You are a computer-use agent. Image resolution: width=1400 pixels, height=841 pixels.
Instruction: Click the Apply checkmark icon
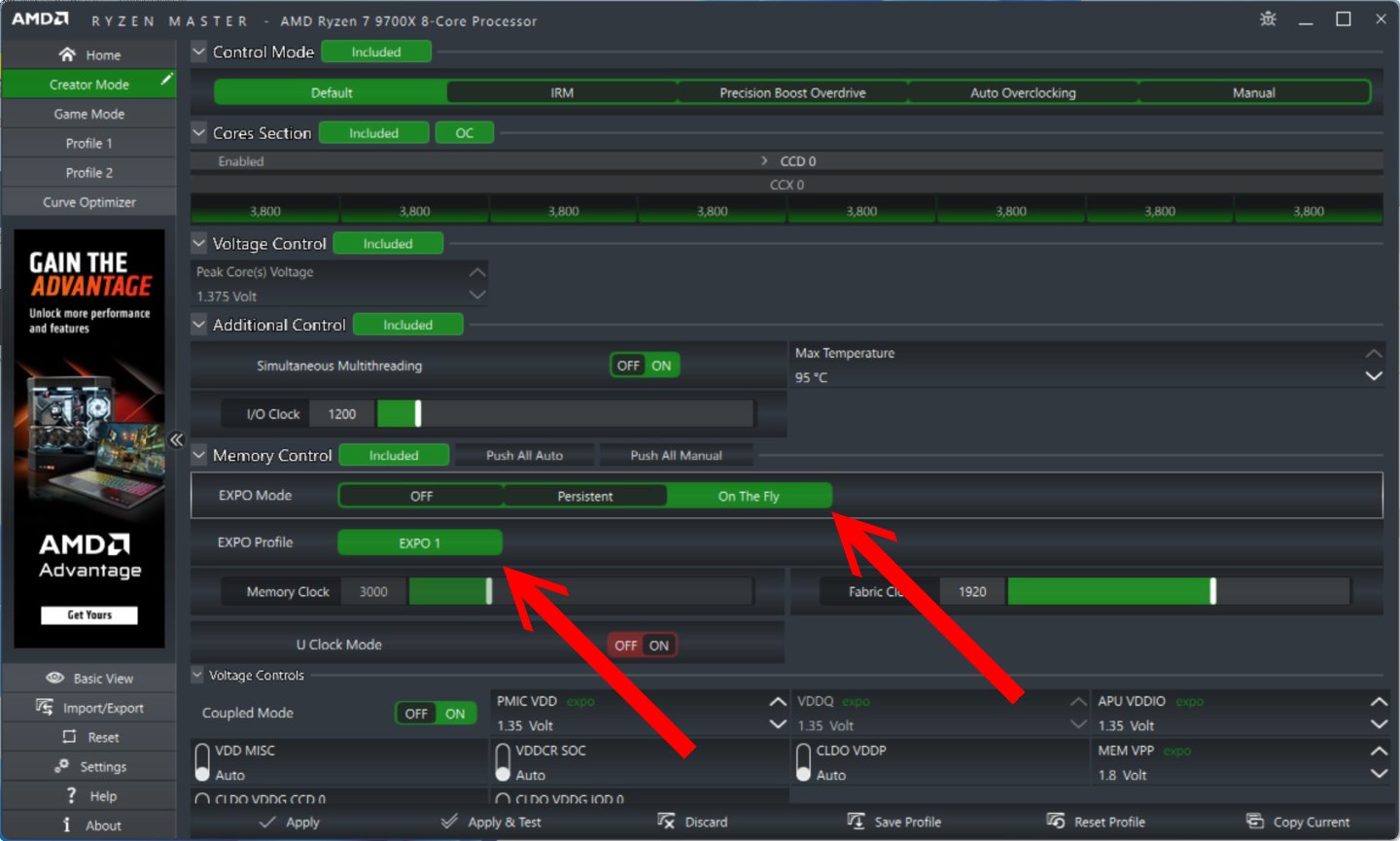click(268, 822)
